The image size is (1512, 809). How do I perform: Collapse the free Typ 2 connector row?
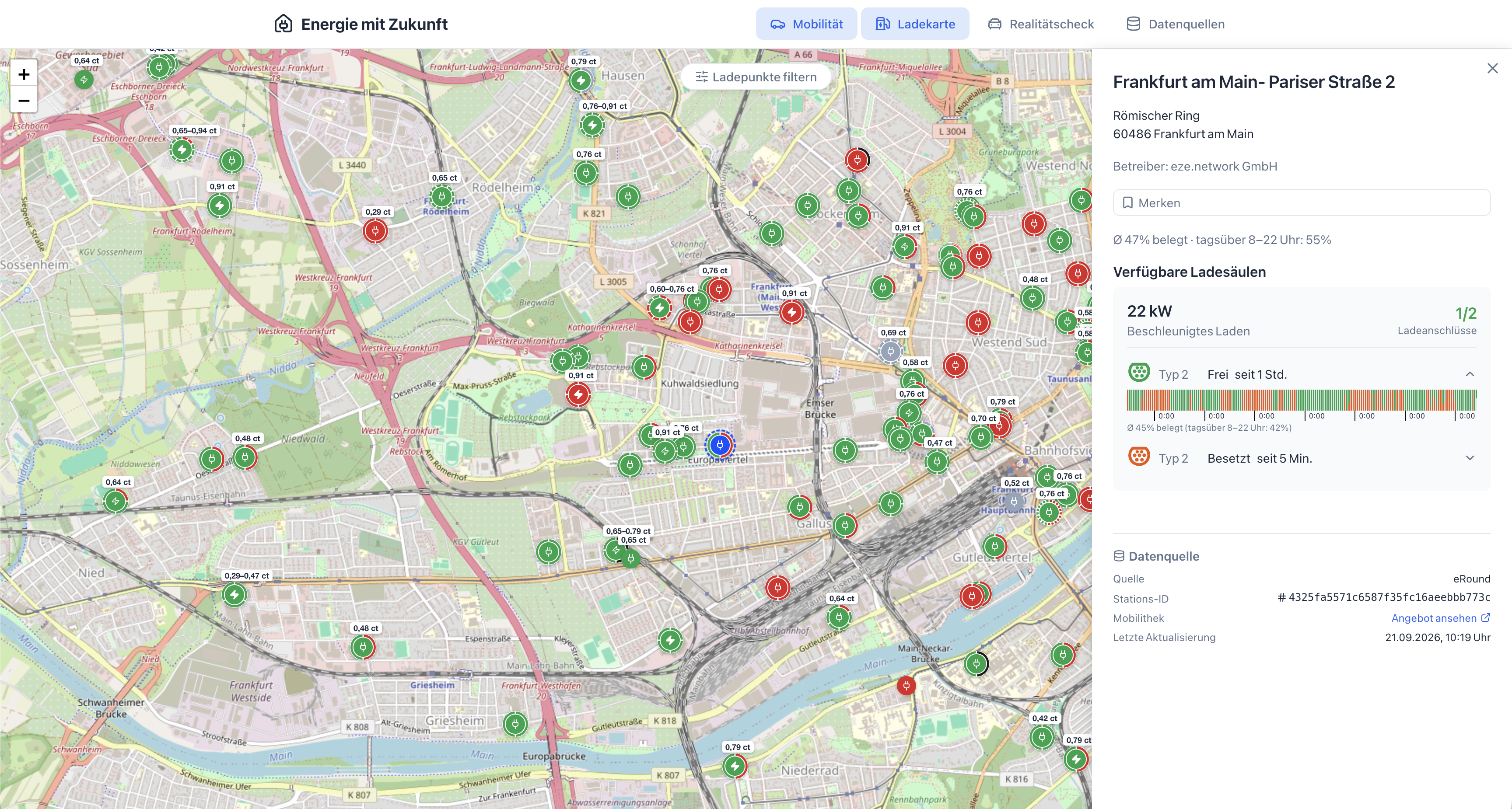tap(1301, 374)
